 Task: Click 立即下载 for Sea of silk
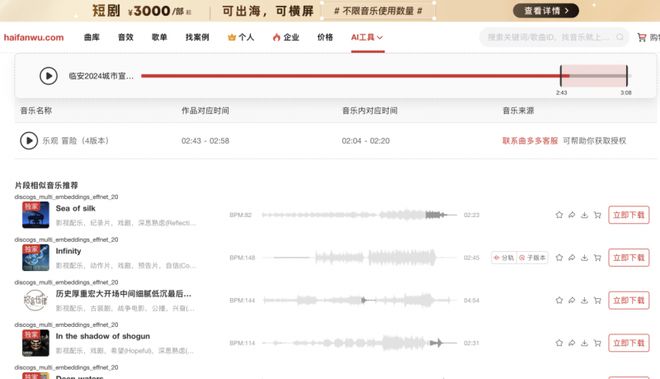pyautogui.click(x=628, y=215)
